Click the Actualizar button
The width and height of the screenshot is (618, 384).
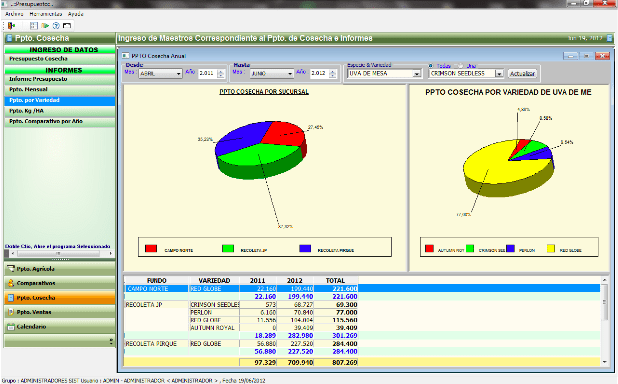tap(522, 74)
